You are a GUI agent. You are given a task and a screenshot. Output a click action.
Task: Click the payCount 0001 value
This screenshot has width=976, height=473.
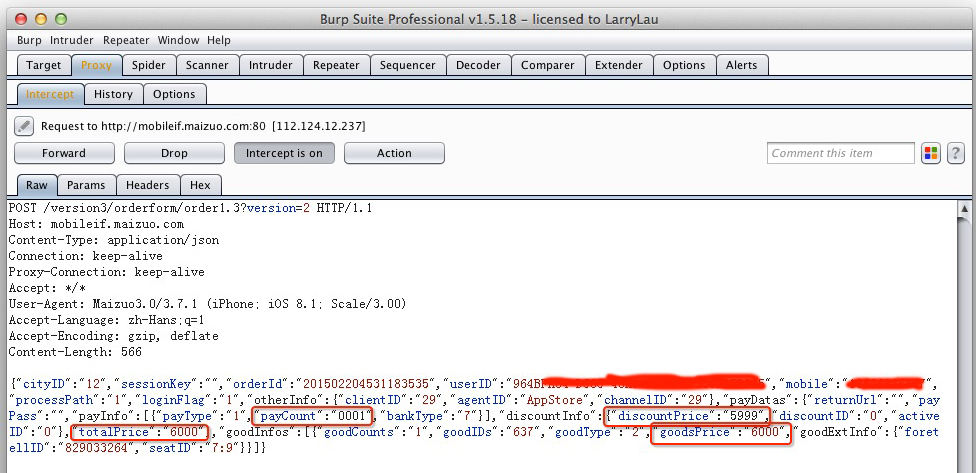(314, 415)
